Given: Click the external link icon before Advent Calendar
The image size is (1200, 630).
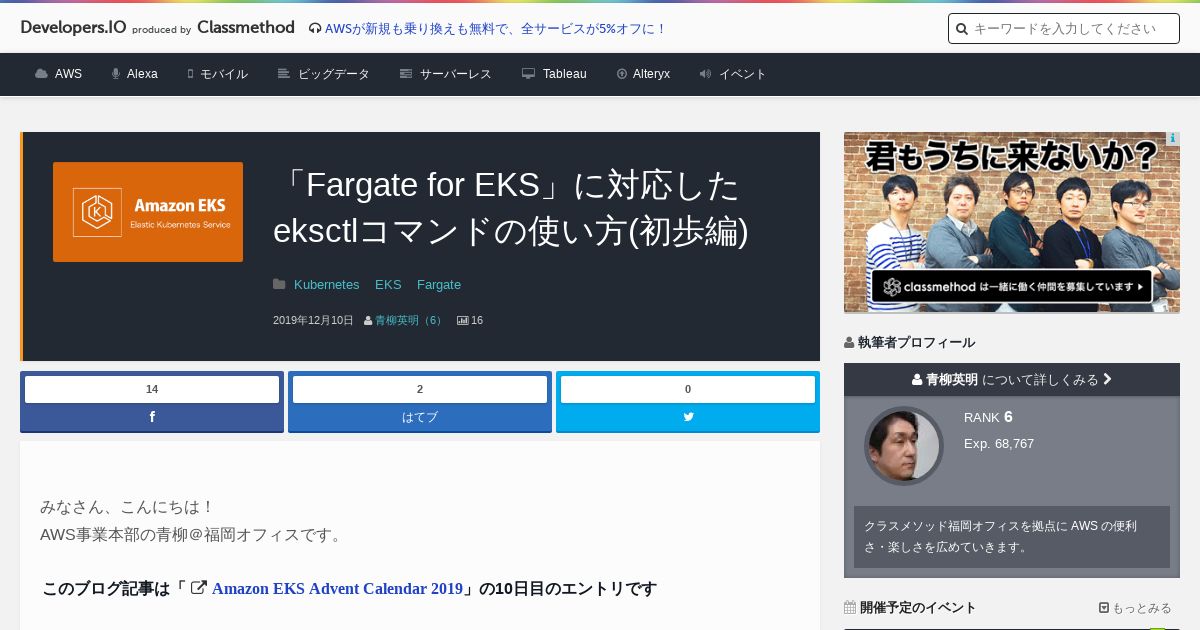Looking at the screenshot, I should [199, 588].
